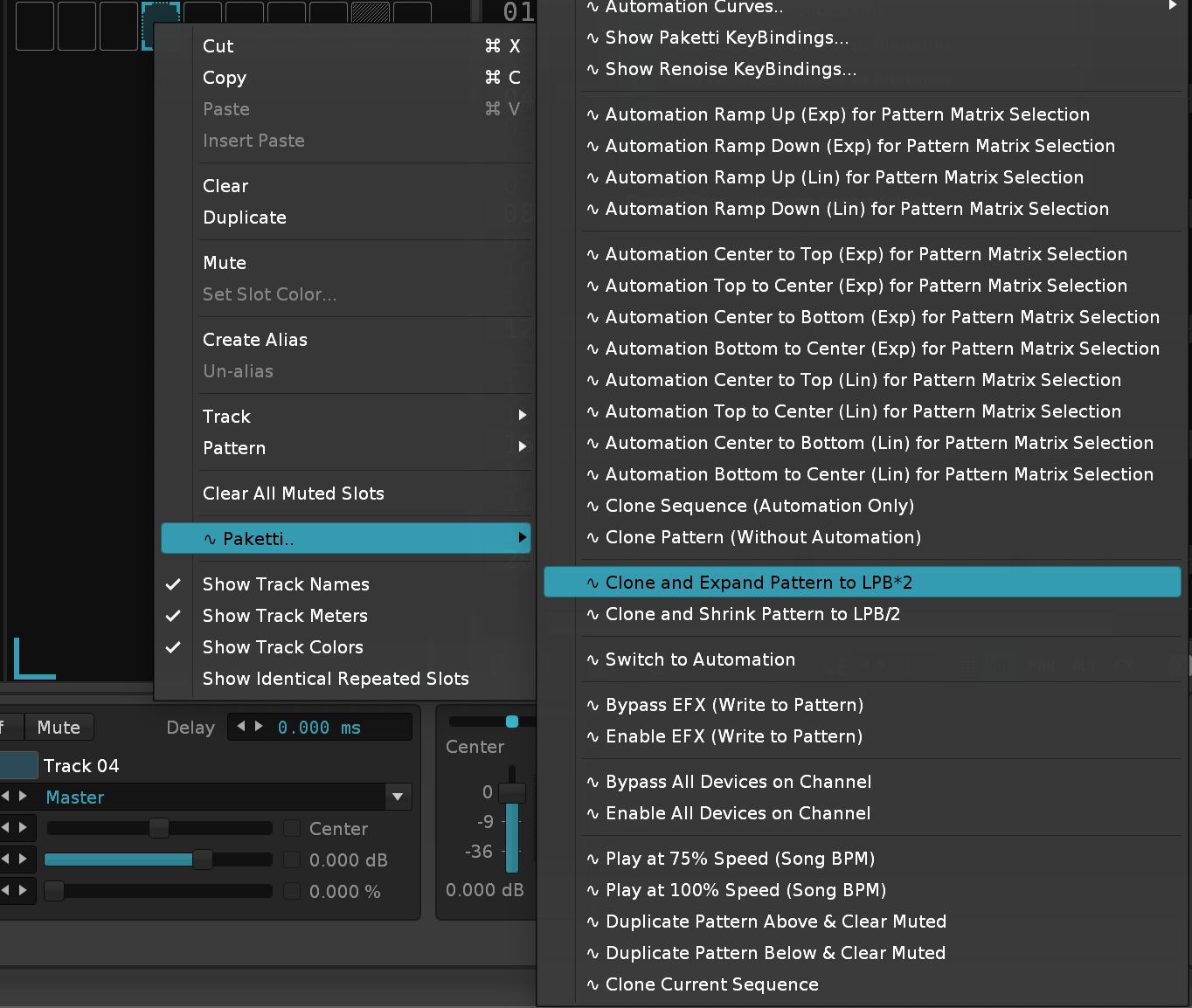Select Create Alias from context menu

click(255, 340)
